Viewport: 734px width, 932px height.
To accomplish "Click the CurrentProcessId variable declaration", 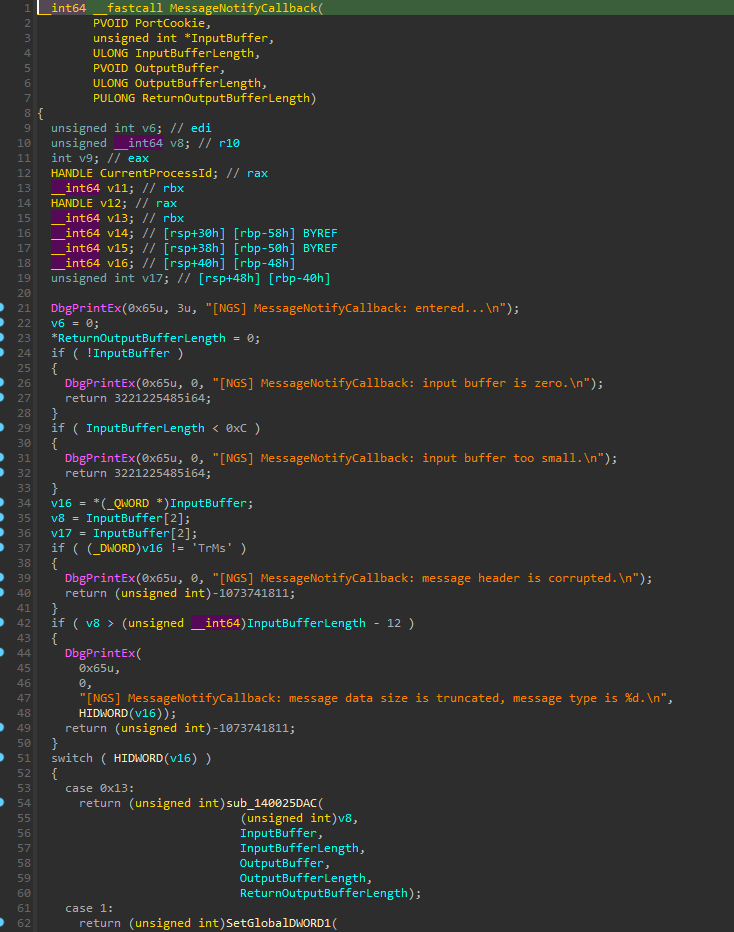I will tap(156, 173).
